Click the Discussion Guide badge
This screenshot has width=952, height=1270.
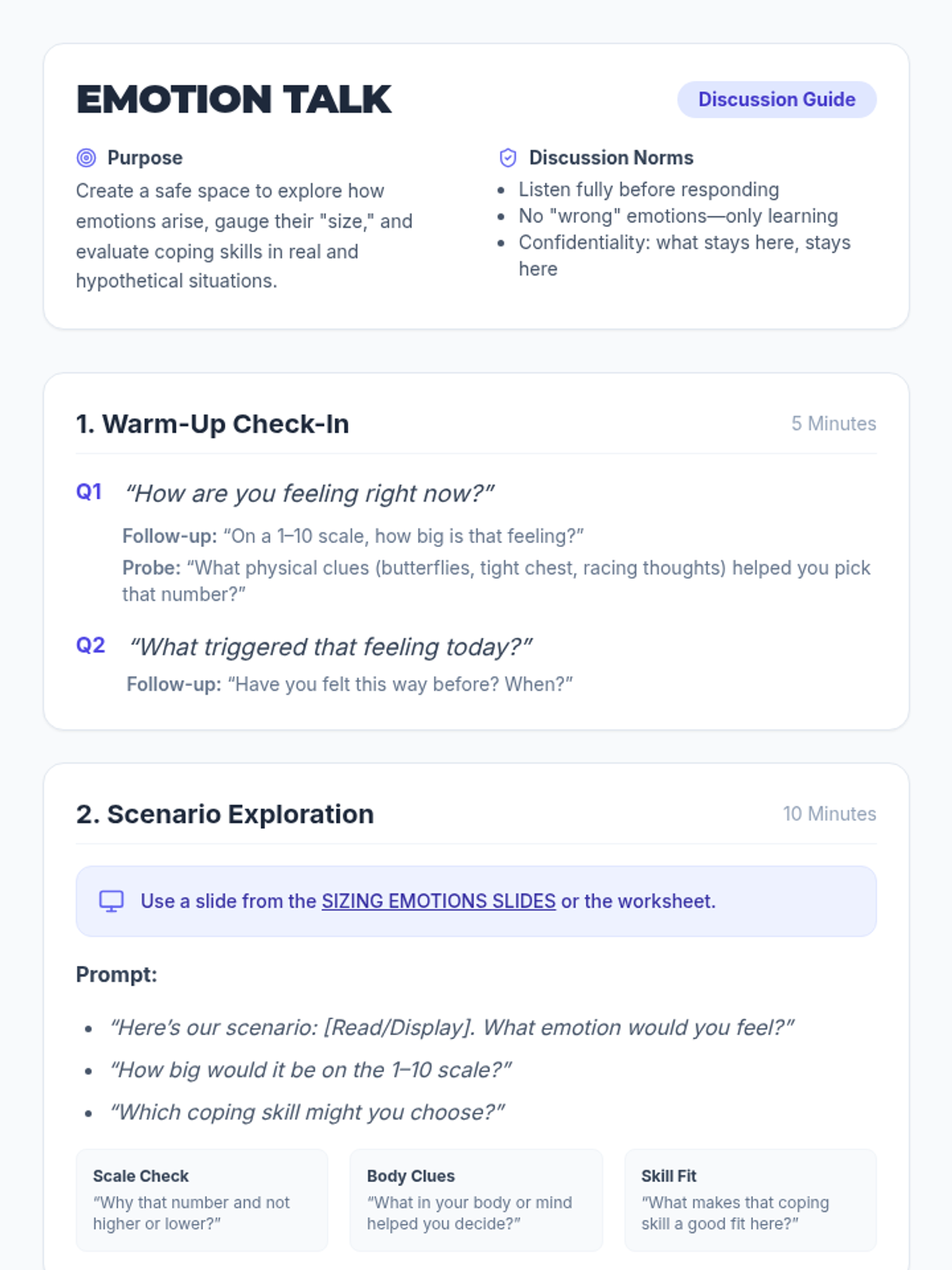point(777,99)
